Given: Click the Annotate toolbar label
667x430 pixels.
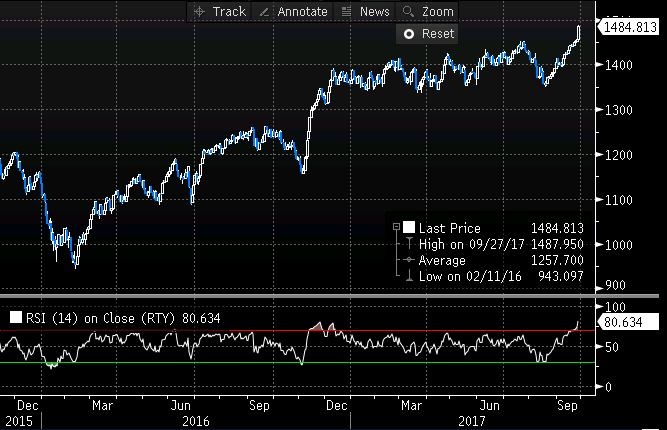Looking at the screenshot, I should [301, 12].
